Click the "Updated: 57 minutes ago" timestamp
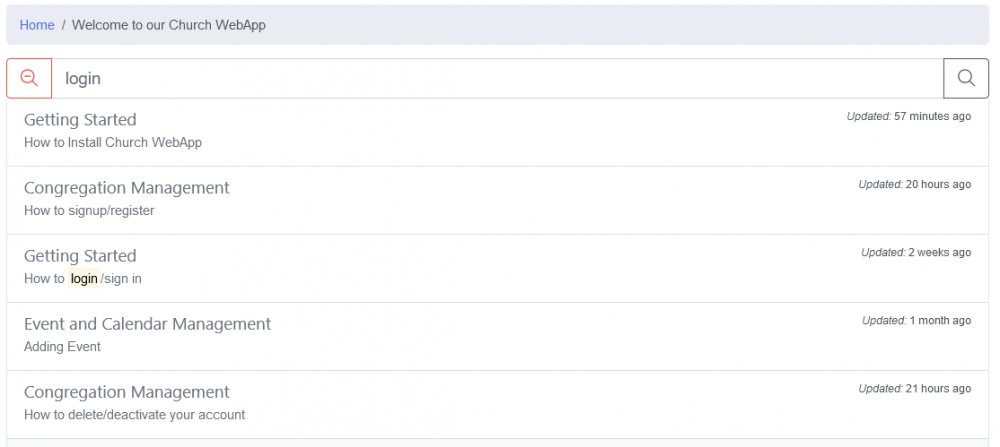 (x=908, y=116)
